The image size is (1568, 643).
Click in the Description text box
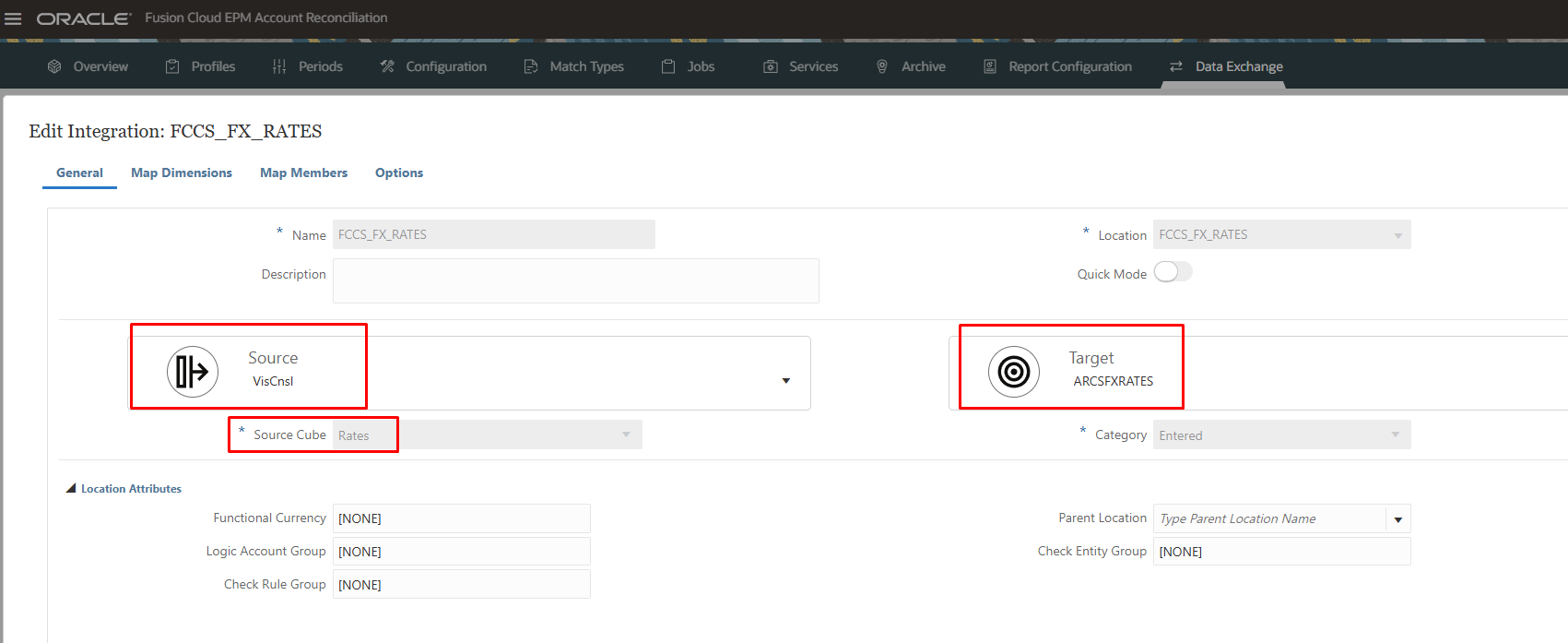tap(576, 280)
